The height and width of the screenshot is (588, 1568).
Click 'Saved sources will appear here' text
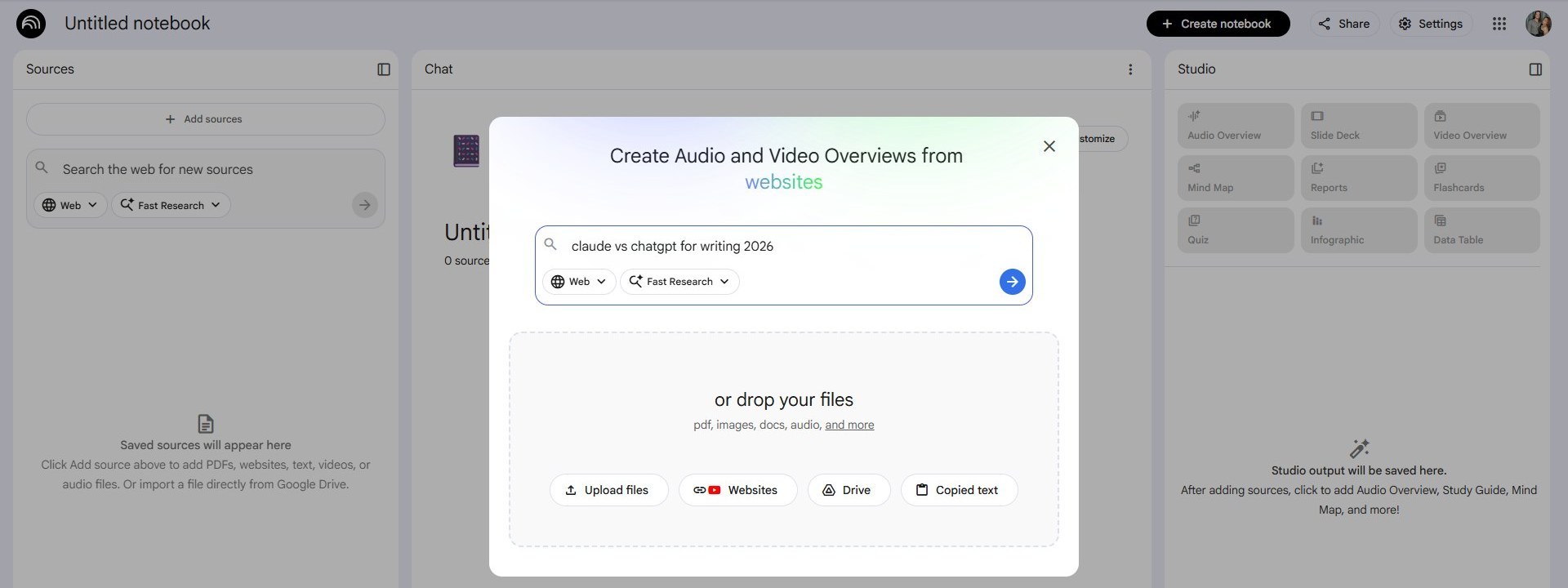coord(206,445)
